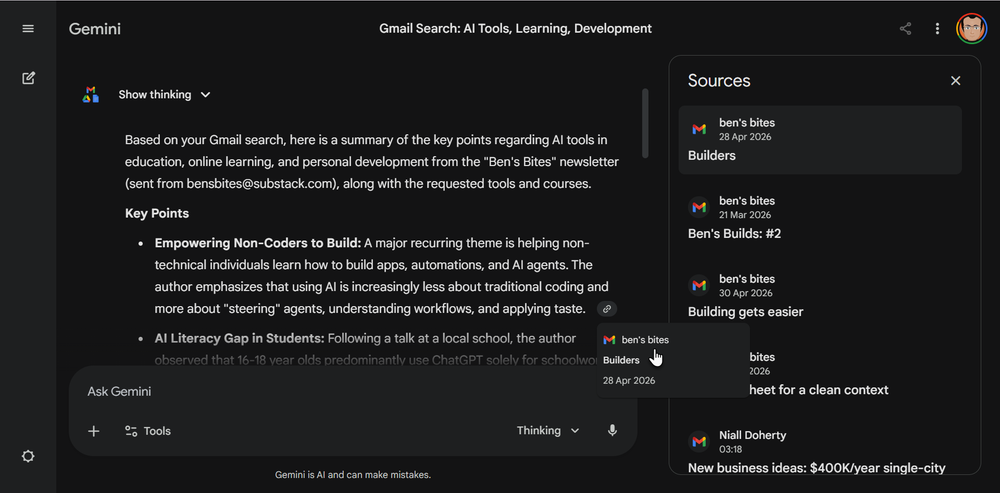The height and width of the screenshot is (493, 1000).
Task: Click the Gmail icon of the 21 Mar 2026 source
Action: pos(700,207)
